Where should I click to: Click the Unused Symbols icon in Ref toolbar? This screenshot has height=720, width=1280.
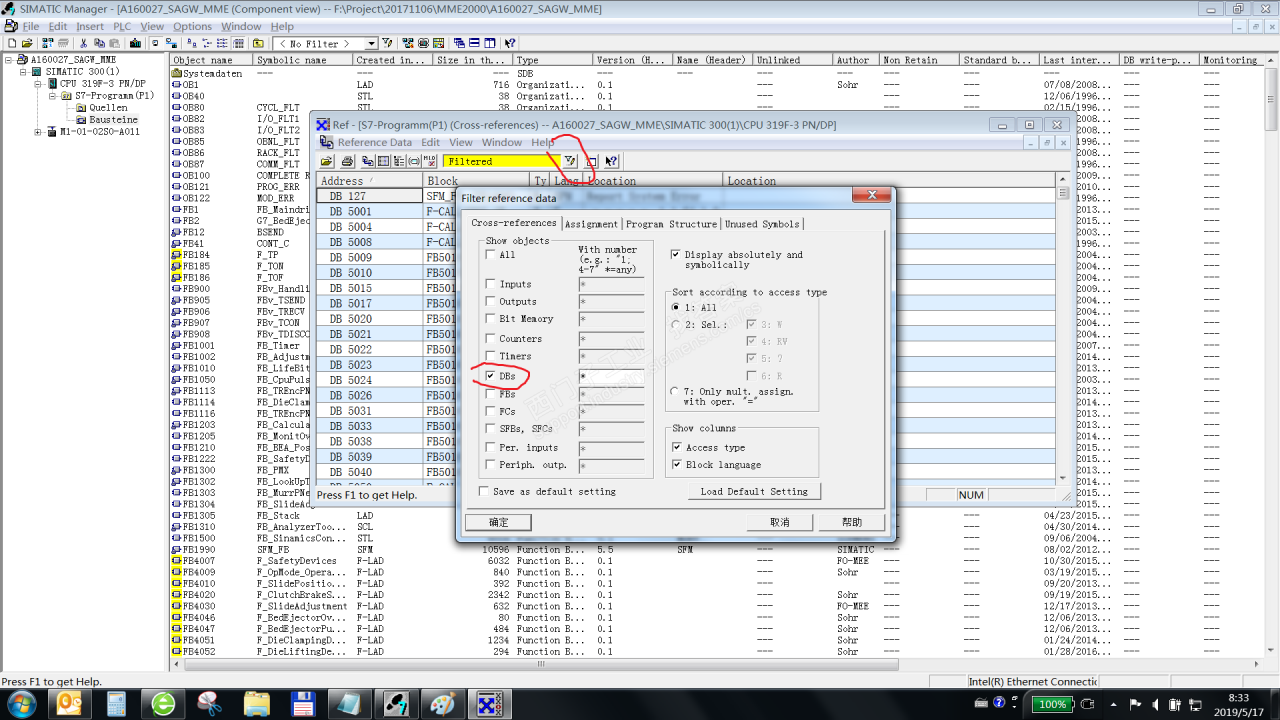(414, 161)
